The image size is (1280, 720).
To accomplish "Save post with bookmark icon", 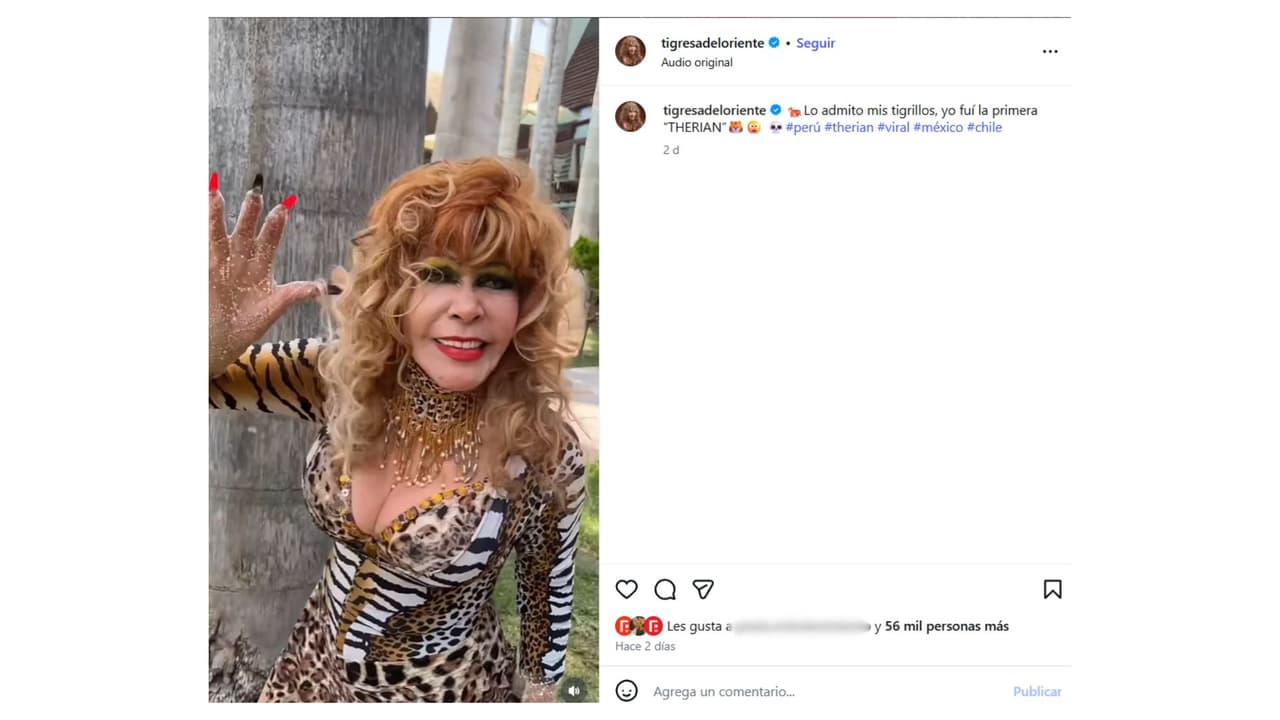I will click(x=1052, y=589).
